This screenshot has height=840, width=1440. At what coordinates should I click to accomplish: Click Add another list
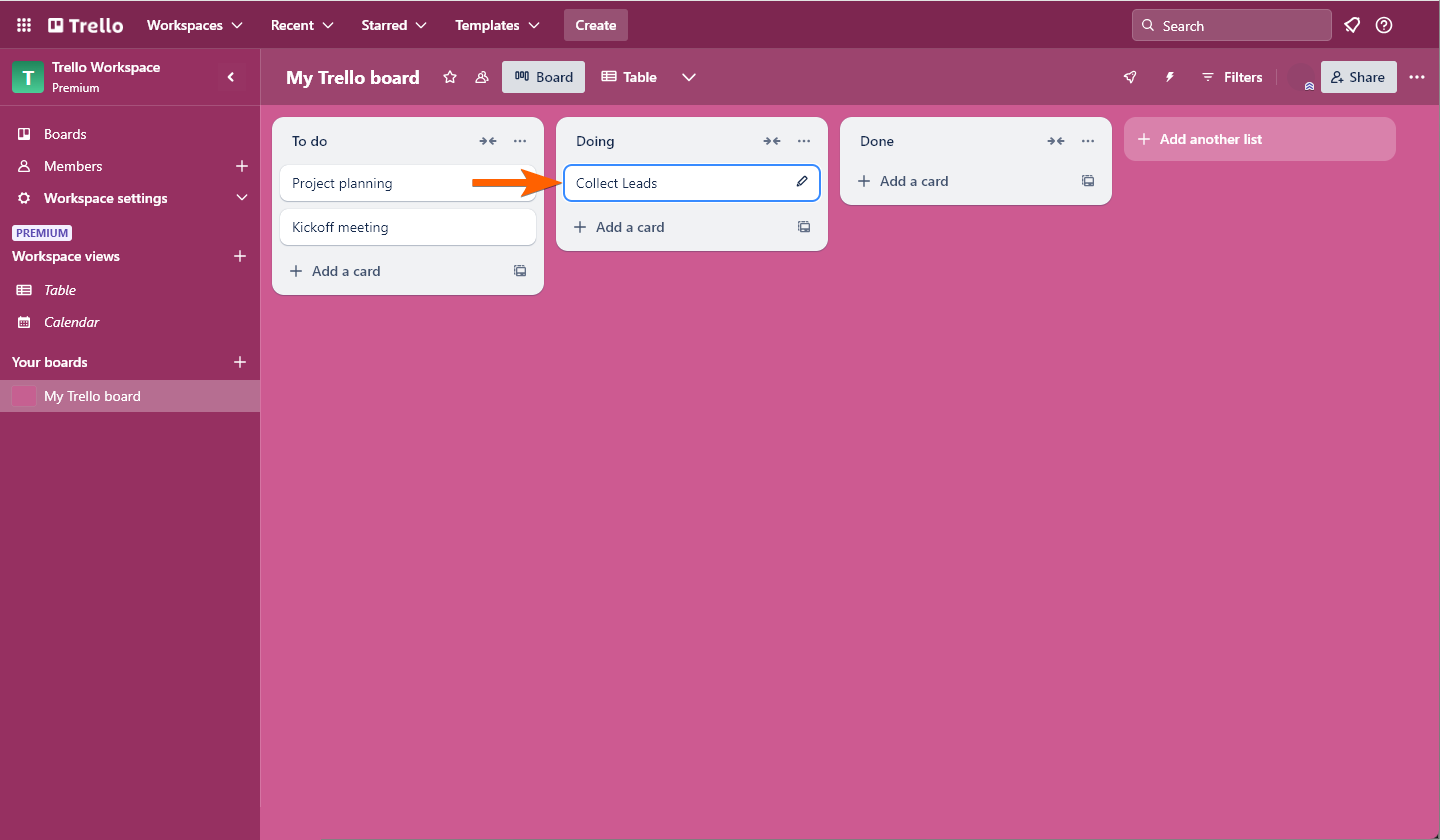(x=1260, y=139)
